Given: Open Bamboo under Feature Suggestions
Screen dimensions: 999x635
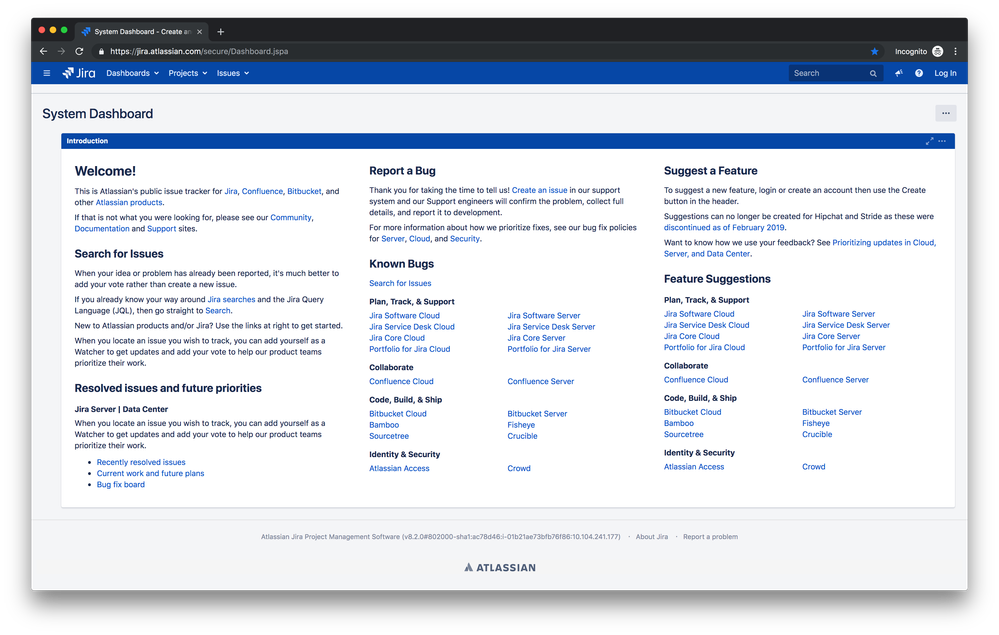Looking at the screenshot, I should (679, 423).
